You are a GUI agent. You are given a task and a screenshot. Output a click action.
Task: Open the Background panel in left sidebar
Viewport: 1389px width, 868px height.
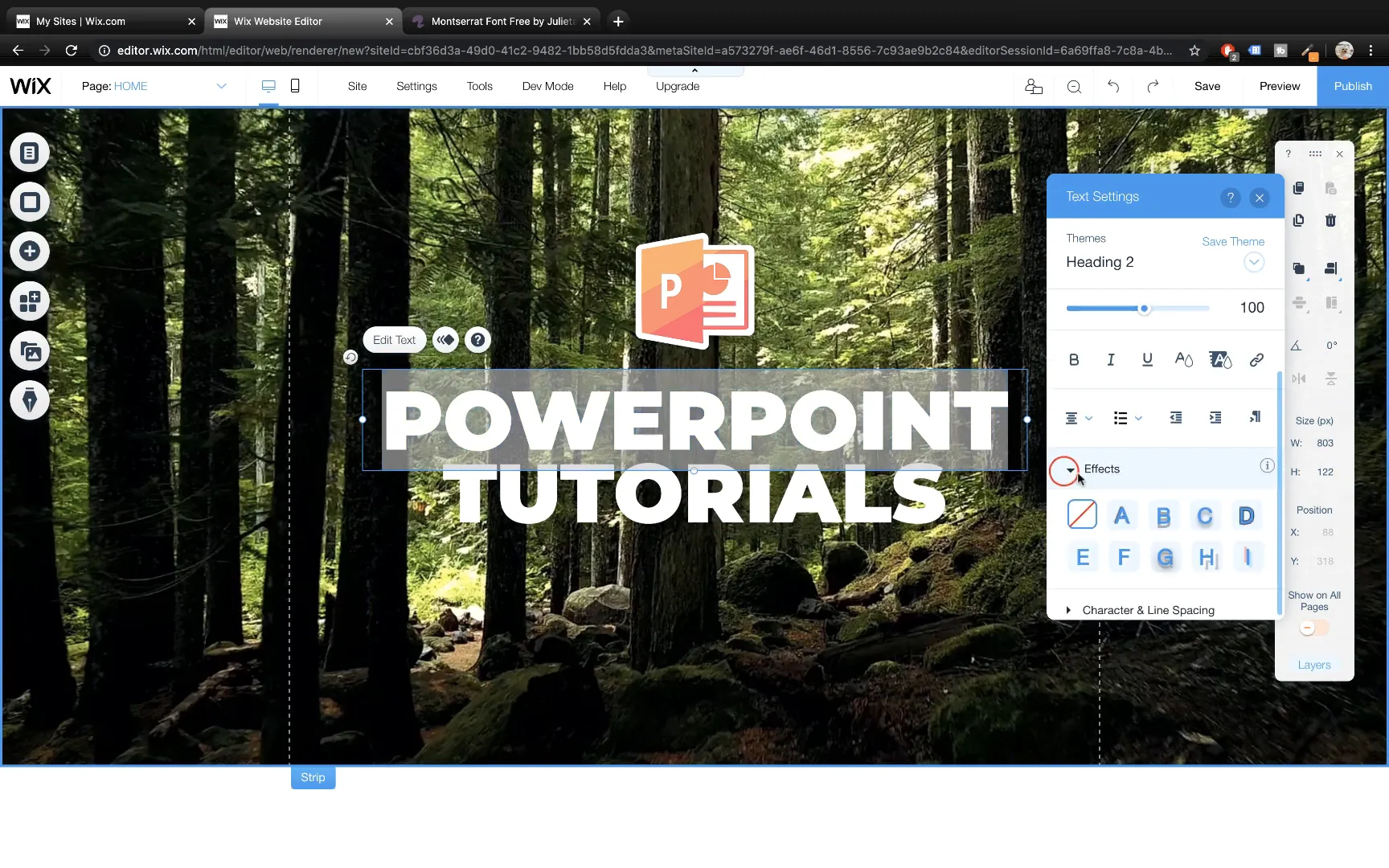[x=30, y=203]
